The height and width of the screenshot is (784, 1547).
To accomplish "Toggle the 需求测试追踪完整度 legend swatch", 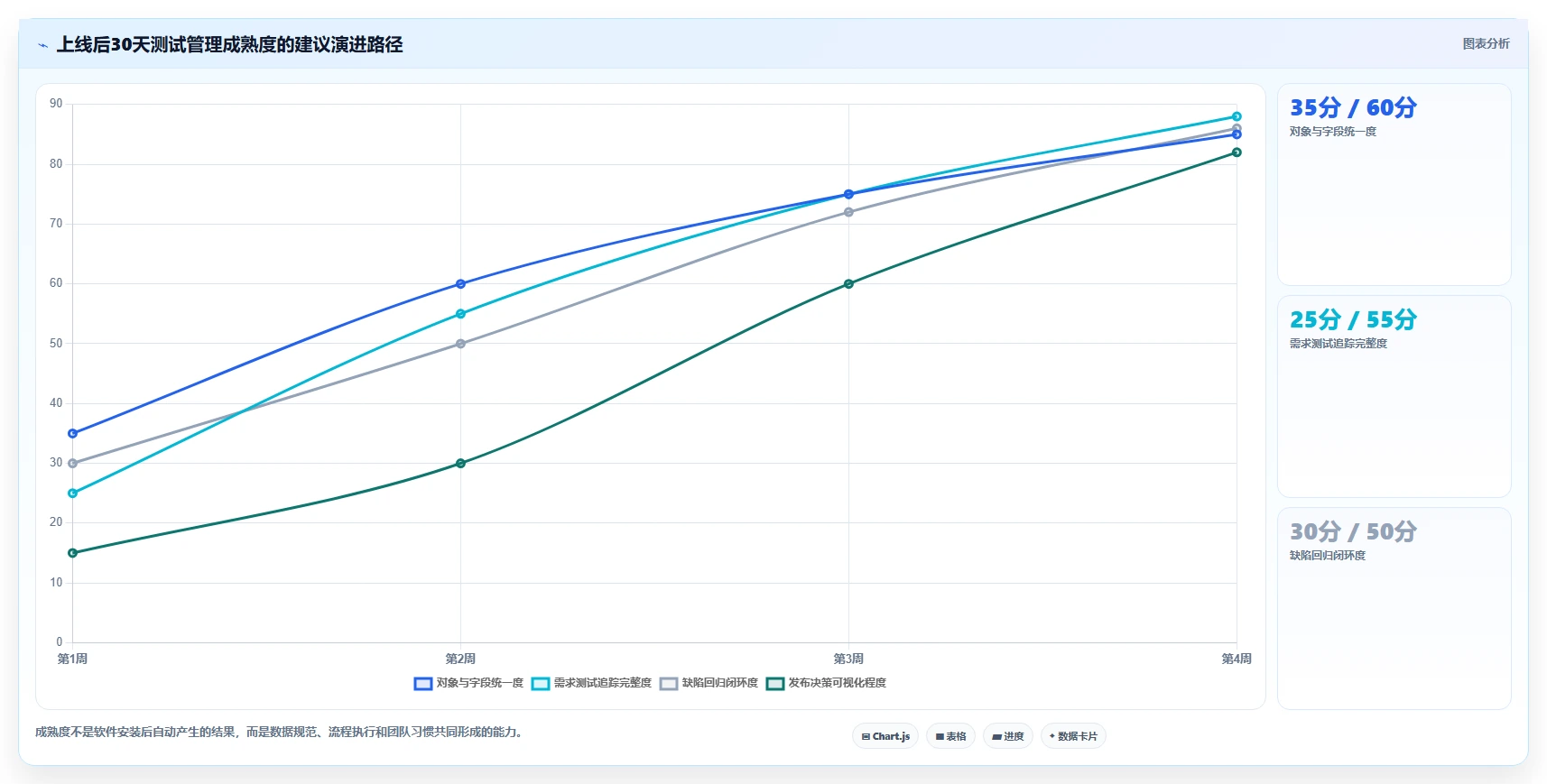I will [x=541, y=684].
